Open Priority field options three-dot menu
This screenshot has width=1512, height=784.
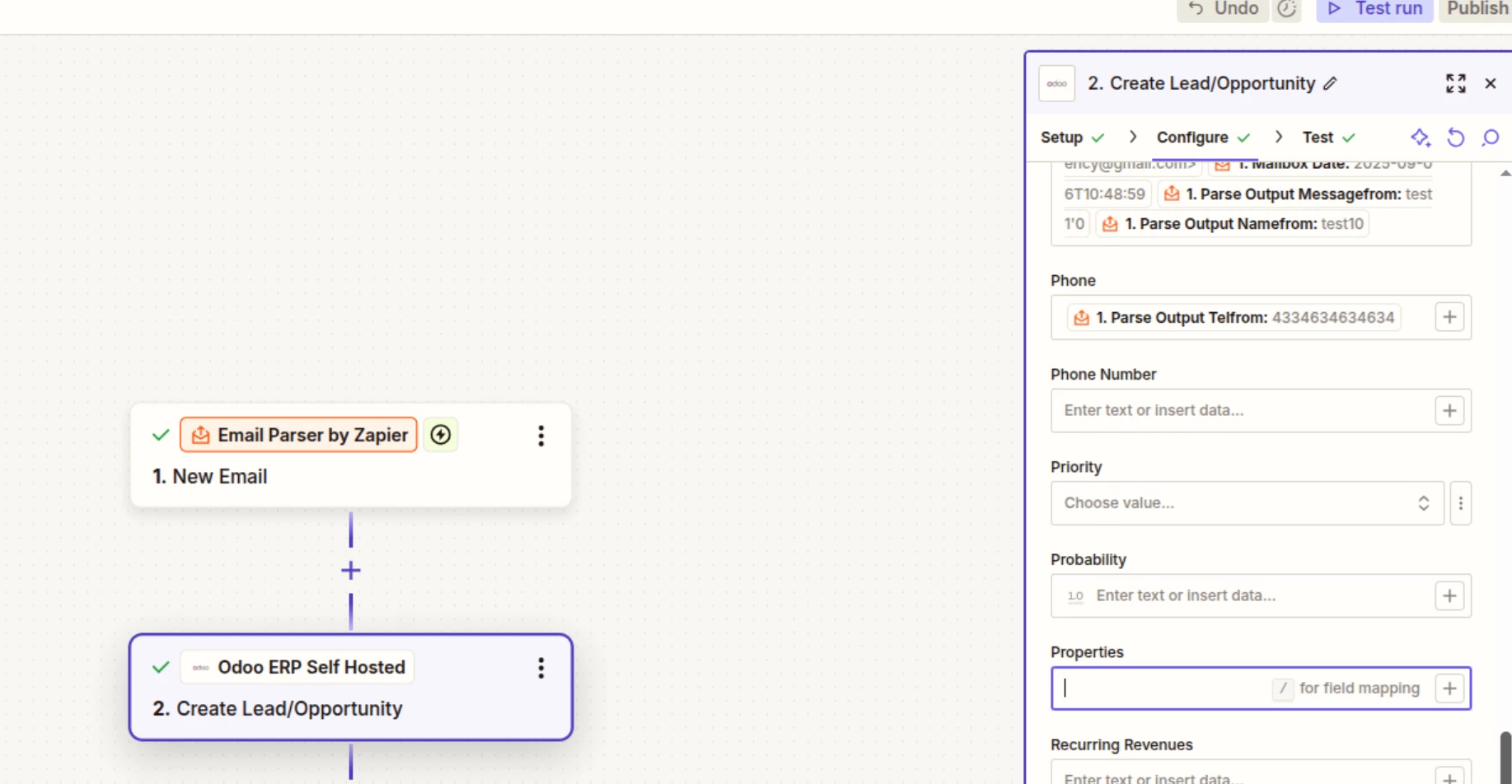pyautogui.click(x=1460, y=503)
